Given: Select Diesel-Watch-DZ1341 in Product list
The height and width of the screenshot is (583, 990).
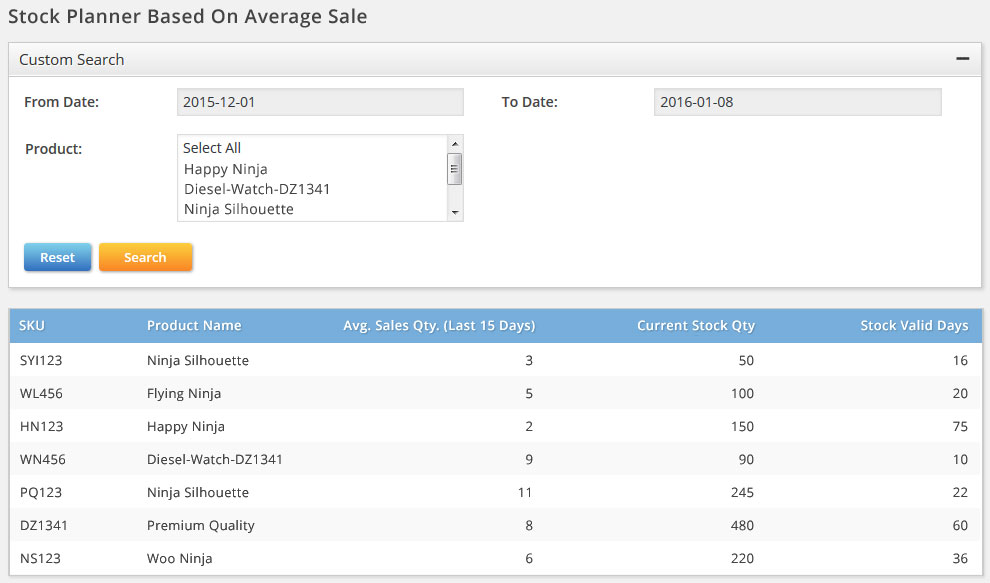Looking at the screenshot, I should tap(257, 189).
